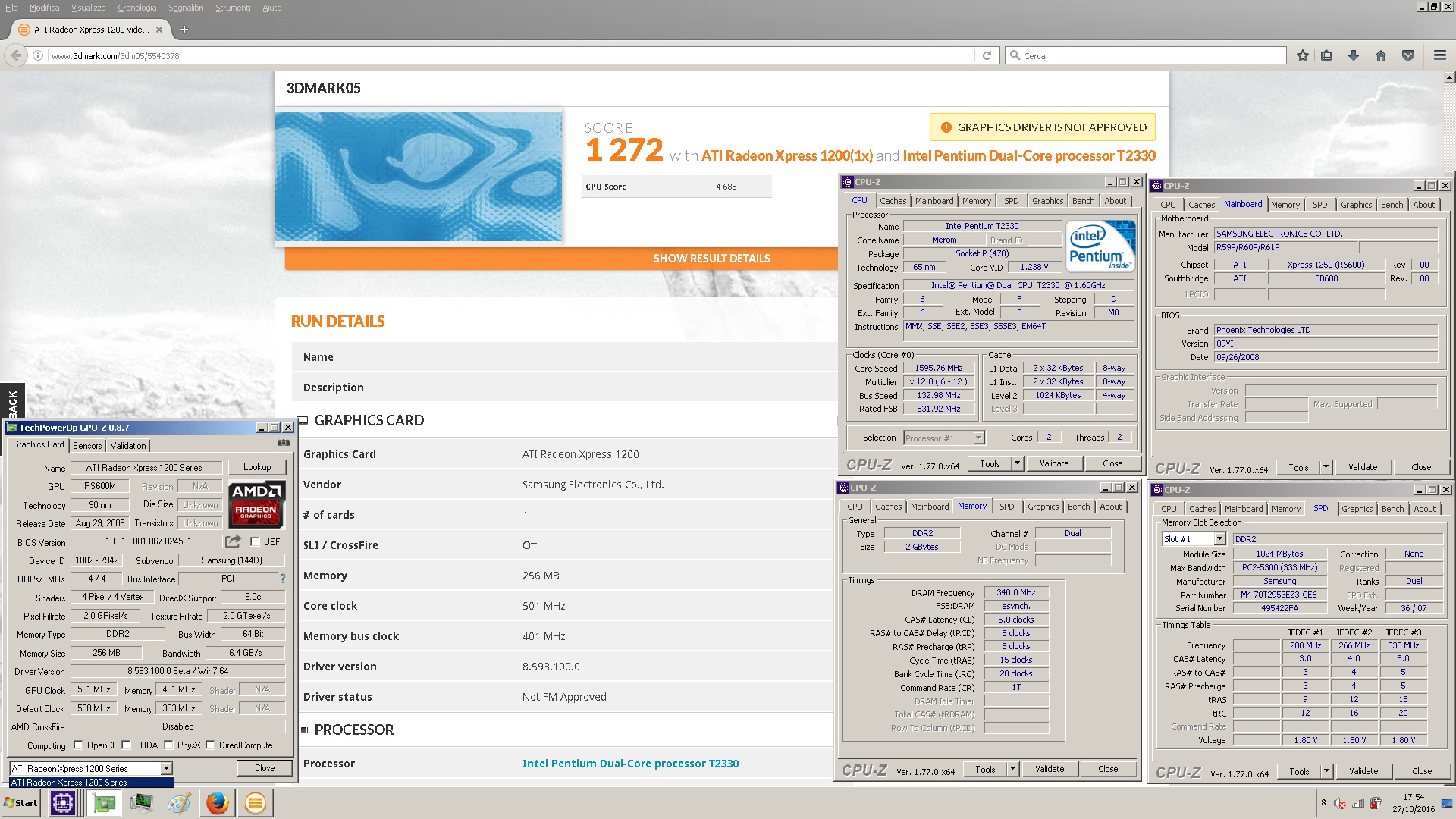
Task: Click the reload page icon in the address bar
Action: point(987,55)
